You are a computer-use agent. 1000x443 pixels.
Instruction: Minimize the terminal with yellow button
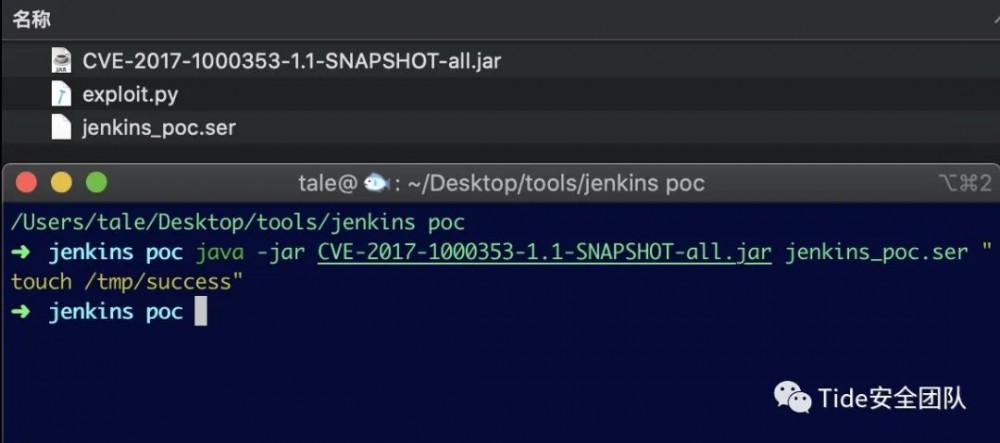pyautogui.click(x=61, y=183)
